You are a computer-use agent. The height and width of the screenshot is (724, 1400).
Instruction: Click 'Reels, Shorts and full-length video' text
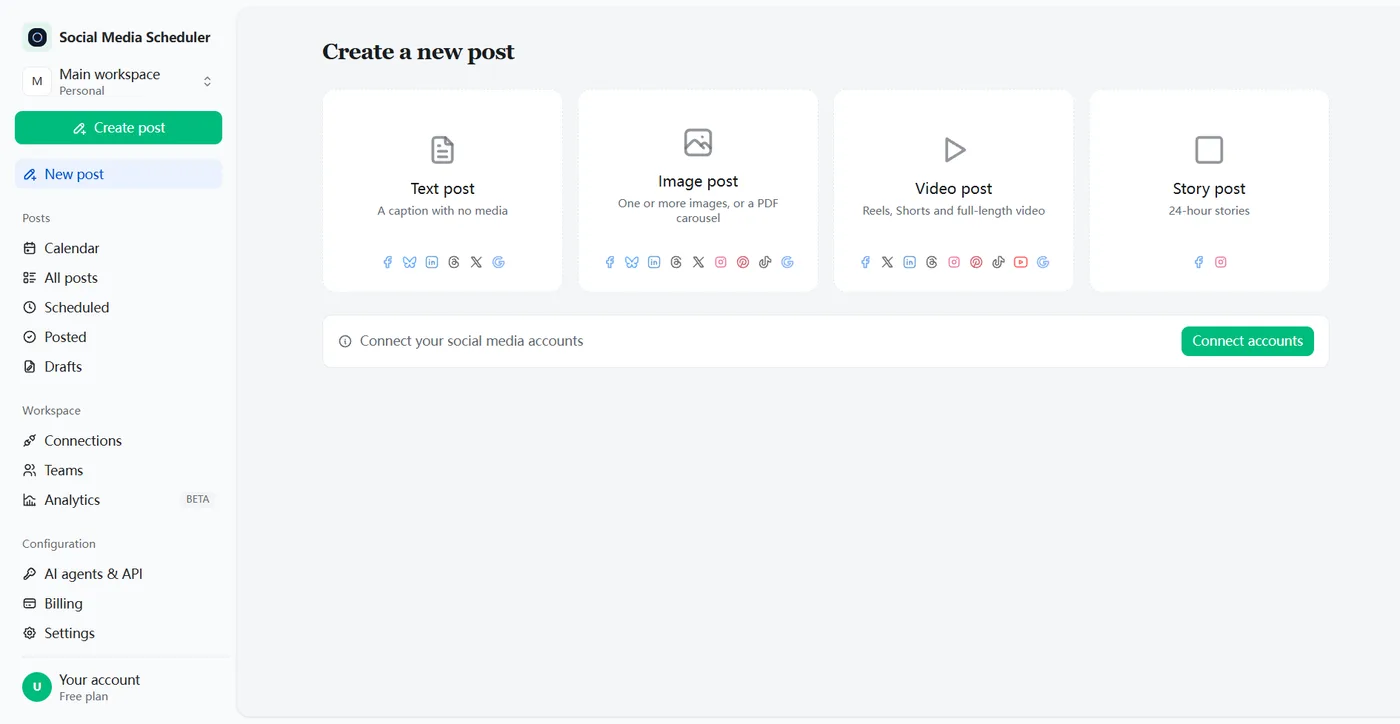(x=954, y=211)
